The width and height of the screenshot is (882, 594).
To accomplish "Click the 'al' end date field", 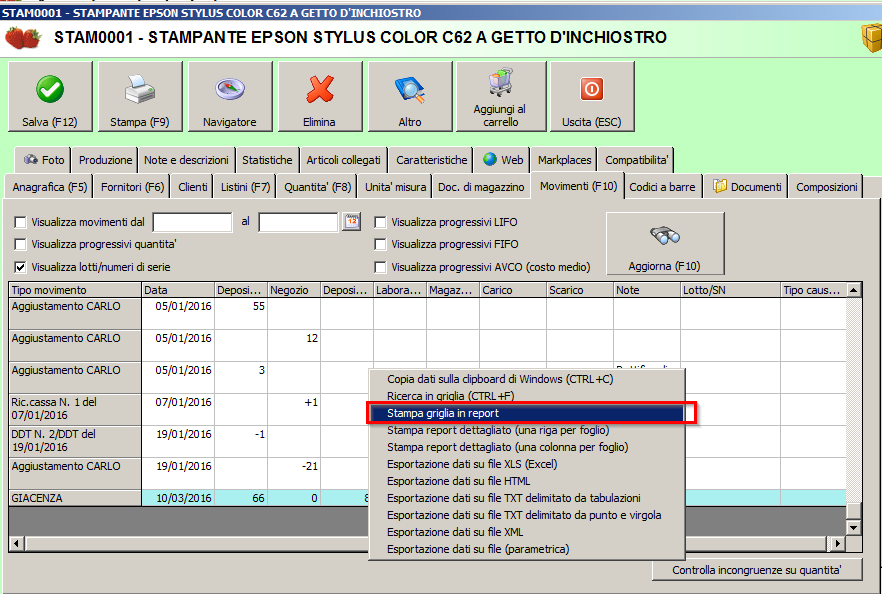I will (x=298, y=222).
